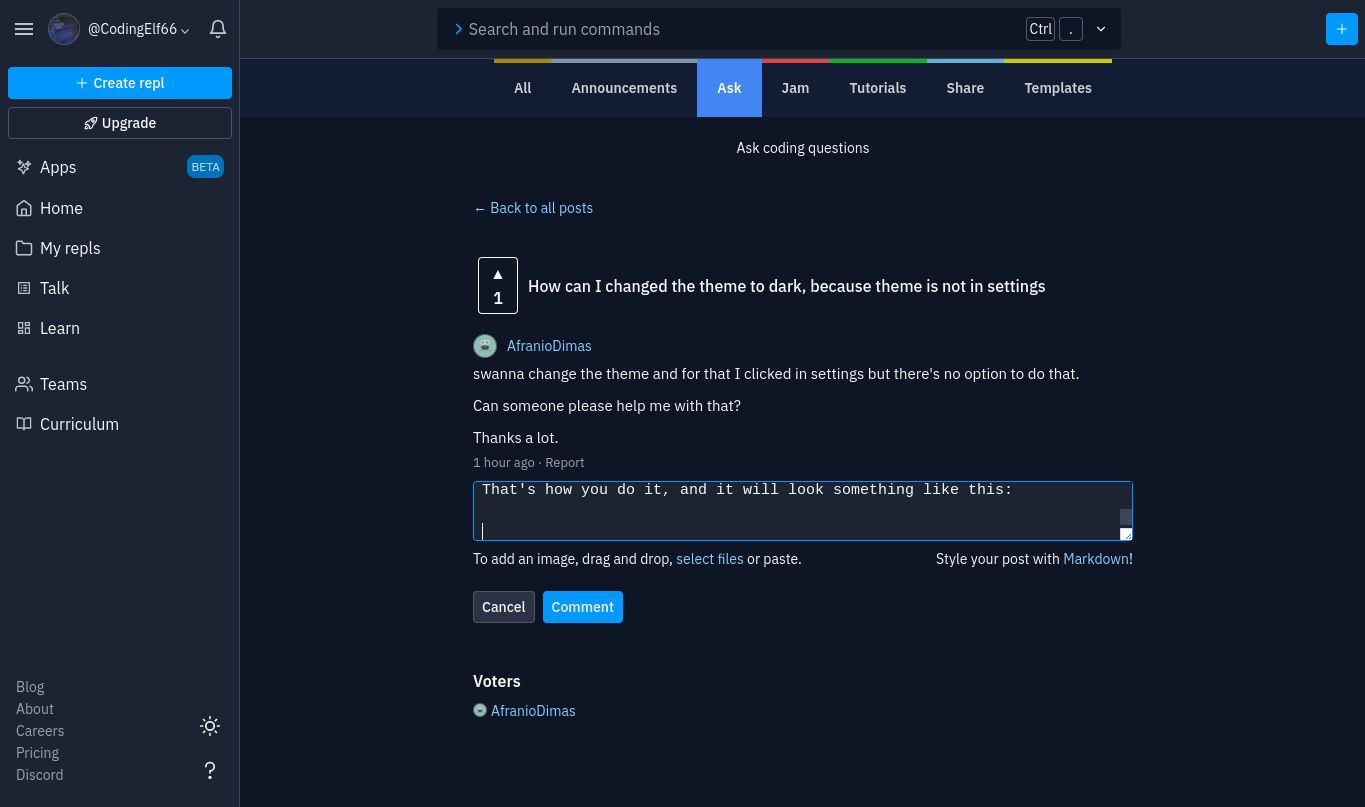Open AfranioDimas author profile link

click(x=549, y=346)
